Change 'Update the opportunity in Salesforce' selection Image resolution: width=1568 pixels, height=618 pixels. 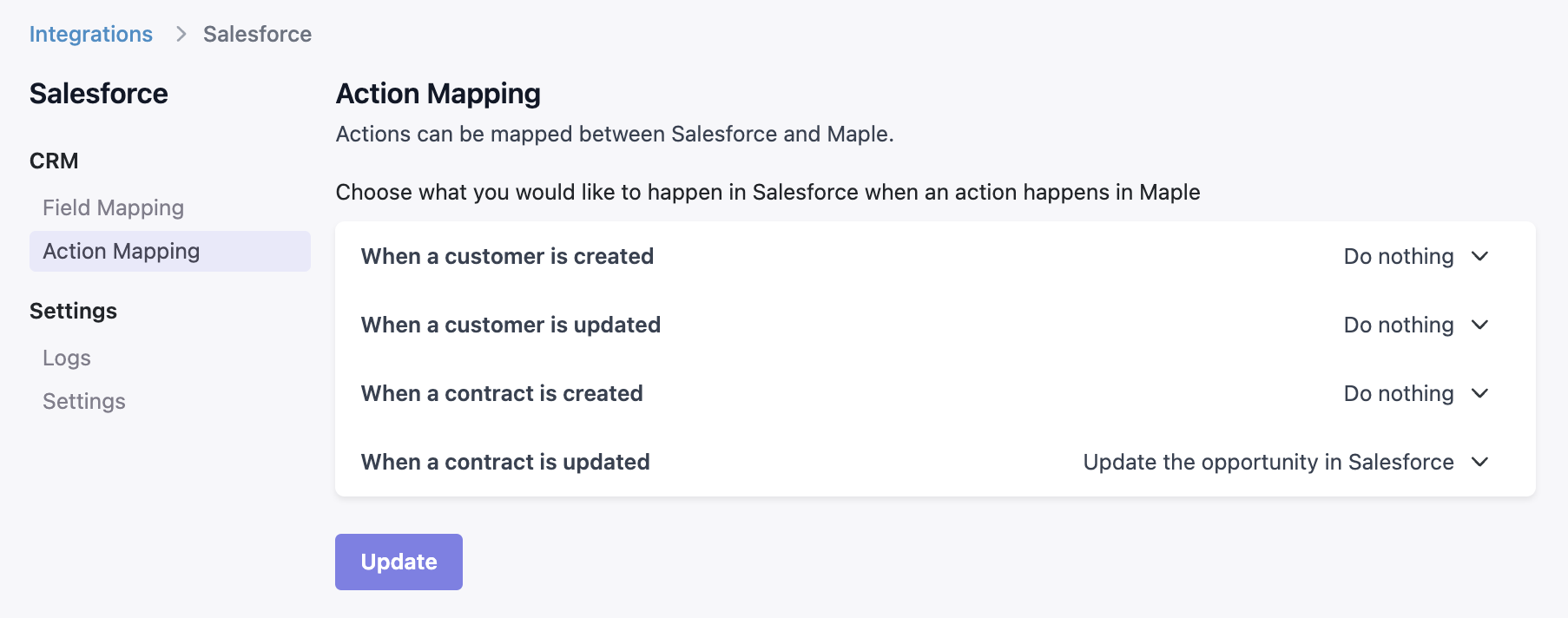tap(1268, 462)
